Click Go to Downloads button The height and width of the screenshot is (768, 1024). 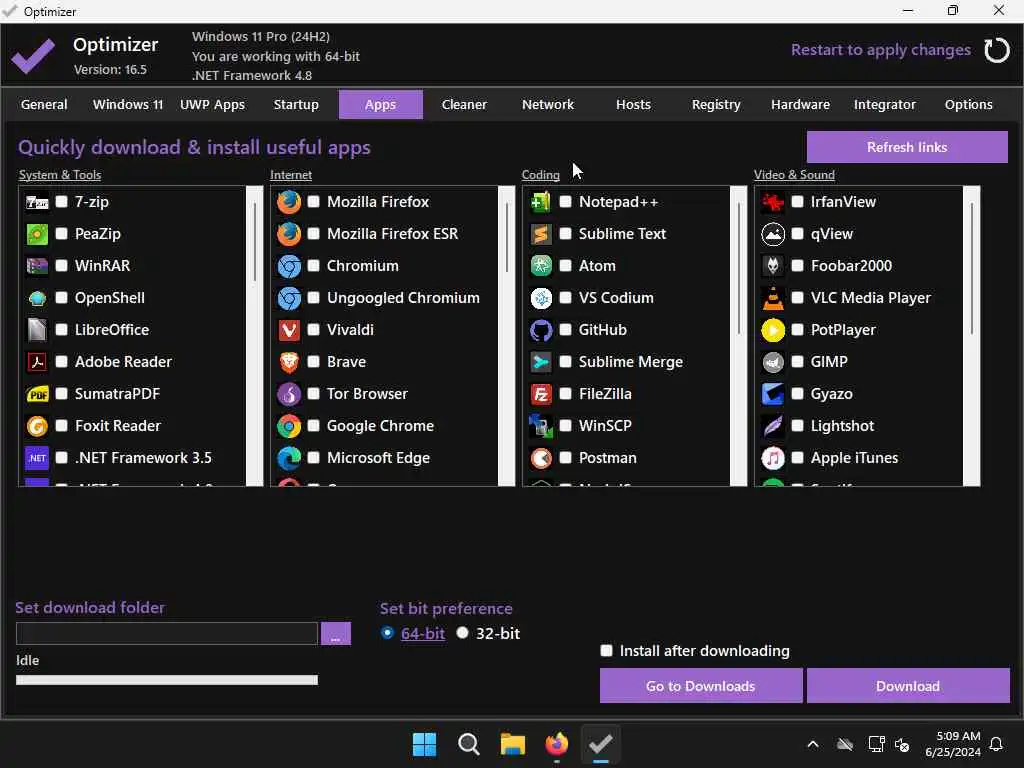click(701, 686)
